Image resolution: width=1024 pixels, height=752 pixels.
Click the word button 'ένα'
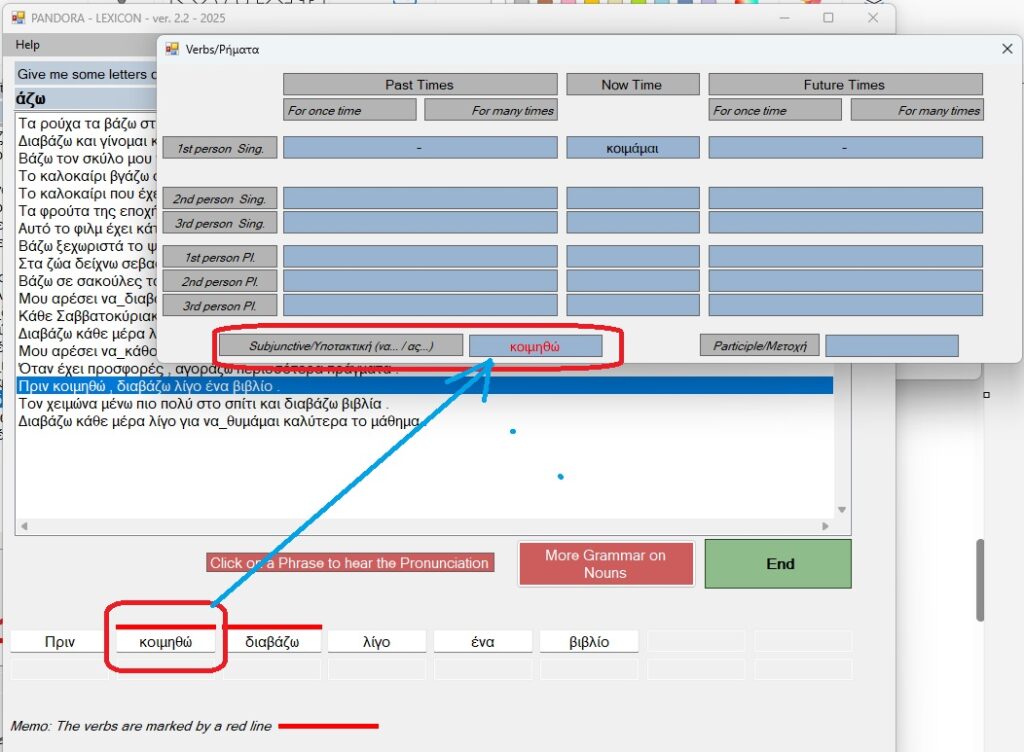(483, 642)
